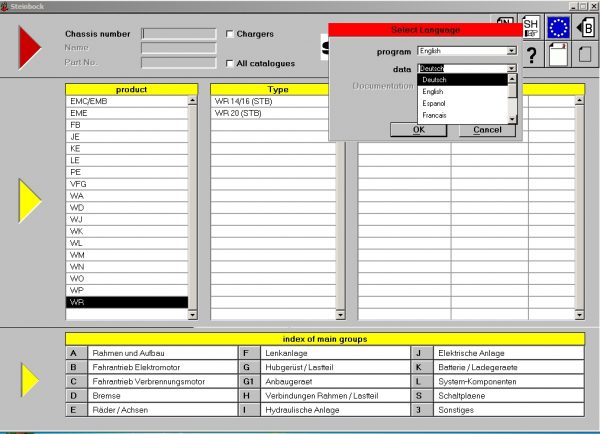Open group A Rahmen und Aufbau
The width and height of the screenshot is (600, 434).
pyautogui.click(x=152, y=353)
